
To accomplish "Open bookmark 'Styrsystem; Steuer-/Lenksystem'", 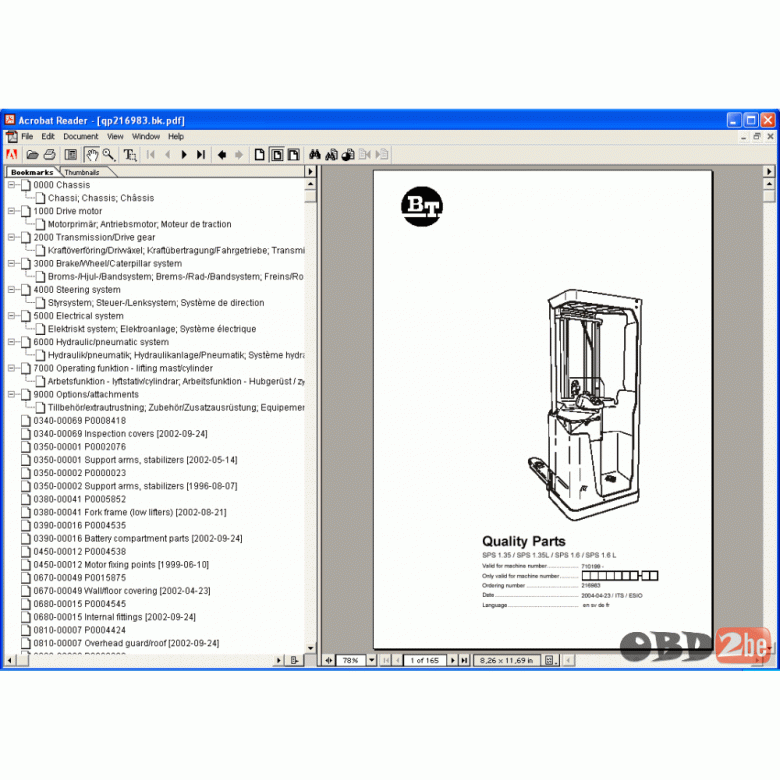I will 156,303.
